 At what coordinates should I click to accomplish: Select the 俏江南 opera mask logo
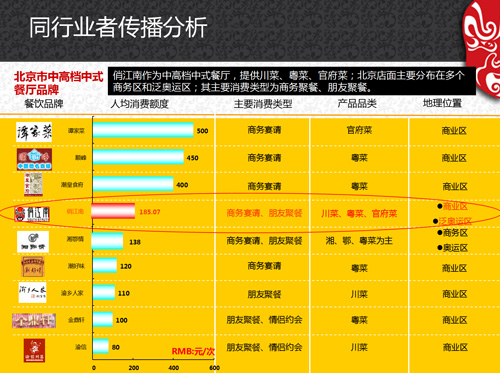(x=32, y=214)
